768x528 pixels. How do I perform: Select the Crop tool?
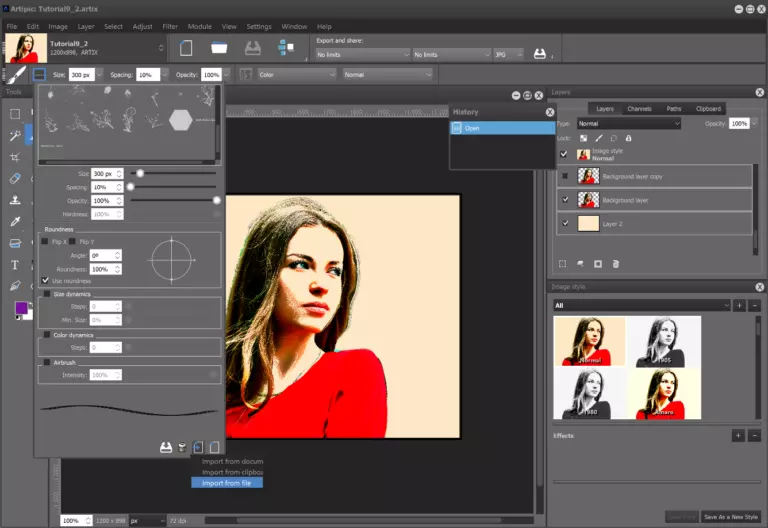(15, 157)
